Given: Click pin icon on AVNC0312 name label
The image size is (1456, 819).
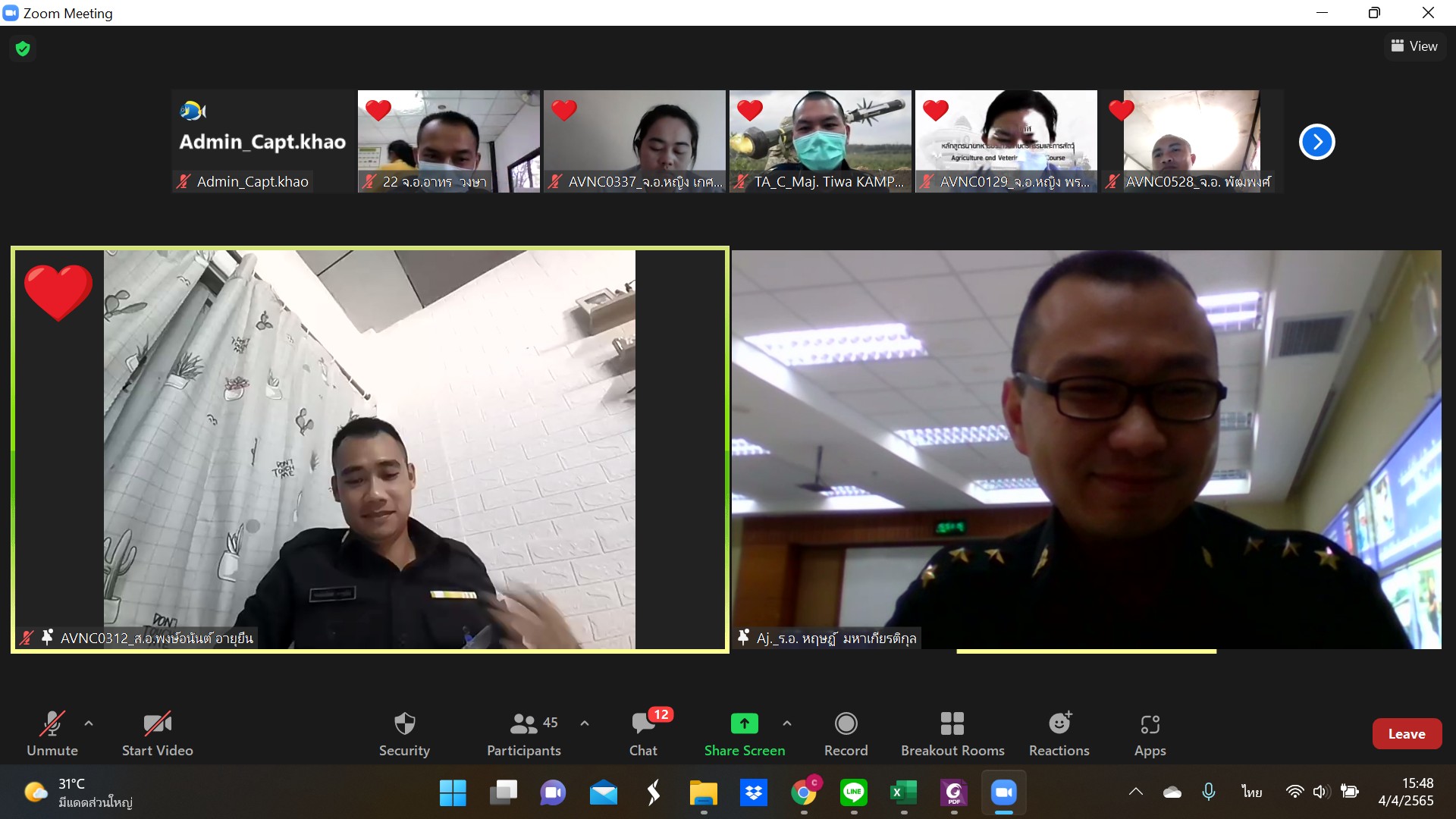Looking at the screenshot, I should click(47, 638).
